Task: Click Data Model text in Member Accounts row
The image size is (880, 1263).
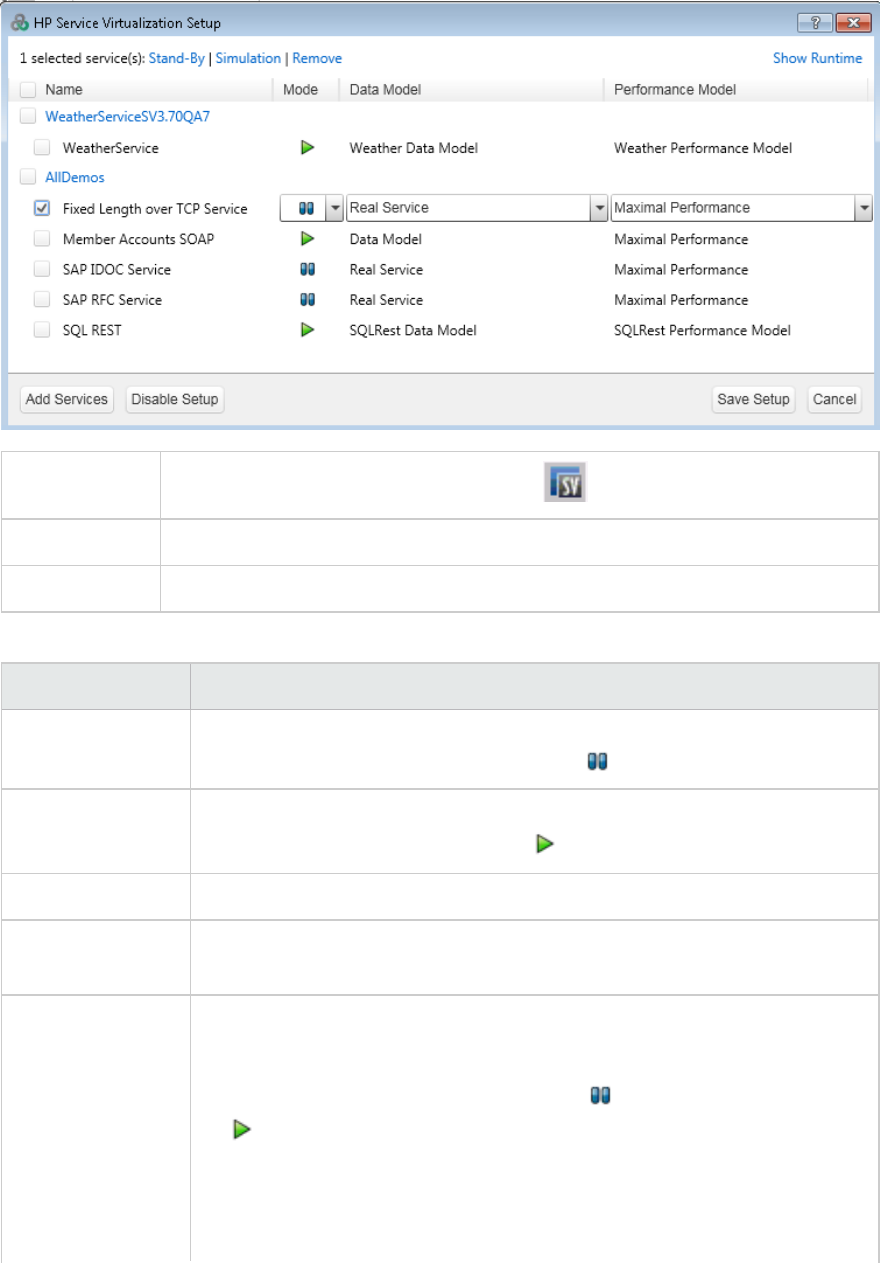Action: [x=385, y=239]
